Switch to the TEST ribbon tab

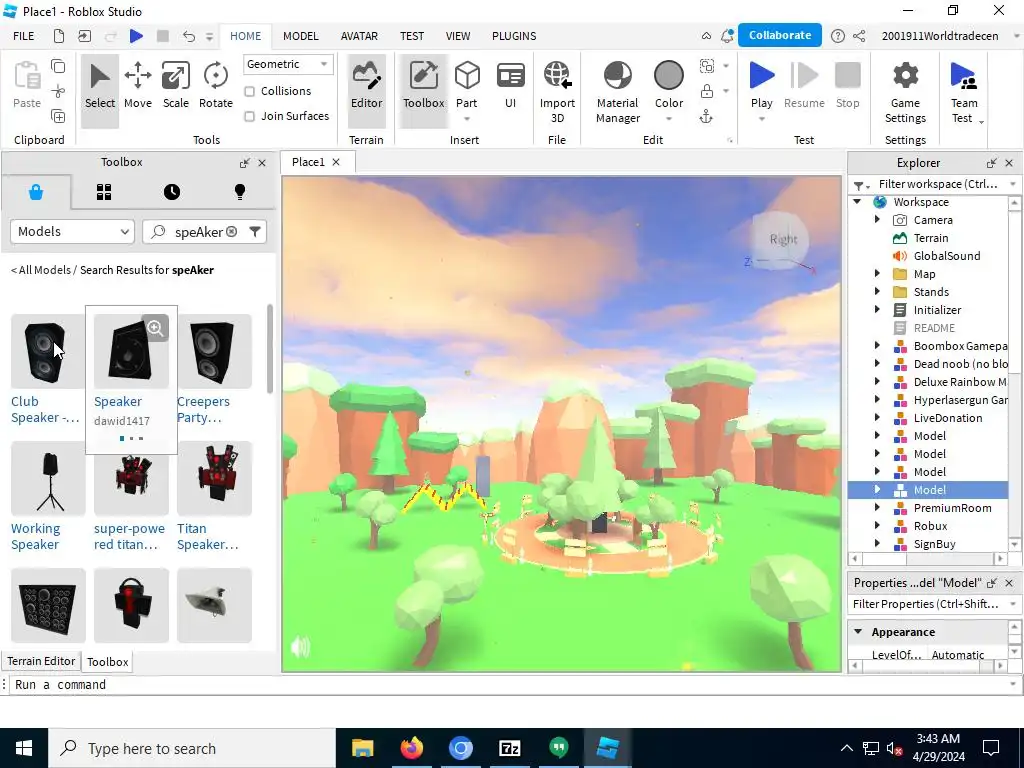pos(411,36)
